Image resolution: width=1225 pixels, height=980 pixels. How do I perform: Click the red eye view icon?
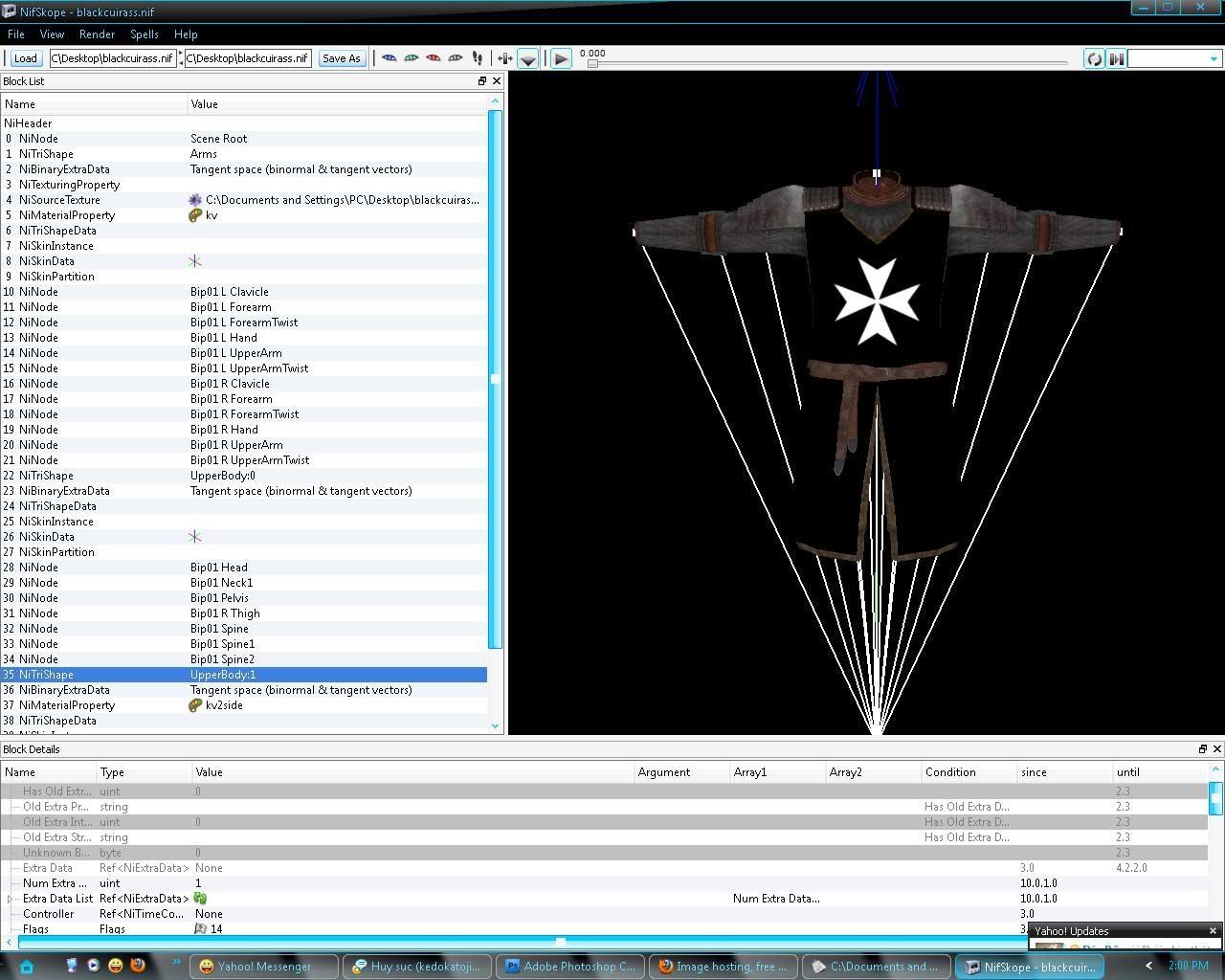click(x=433, y=58)
